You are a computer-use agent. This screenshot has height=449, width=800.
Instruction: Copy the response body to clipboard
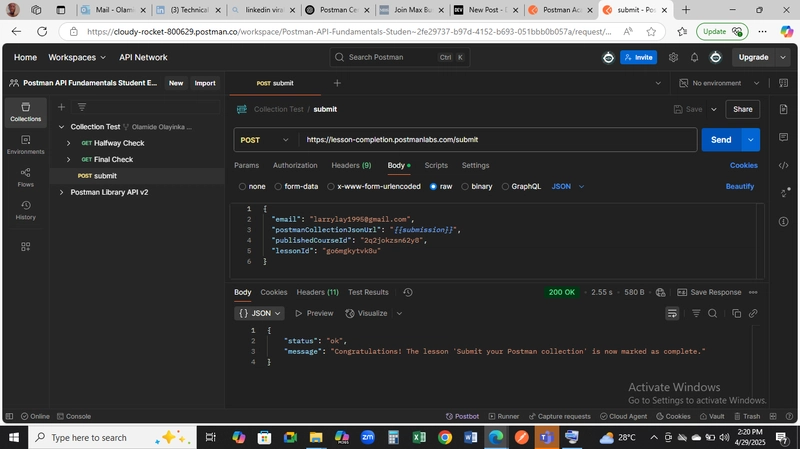[x=736, y=313]
